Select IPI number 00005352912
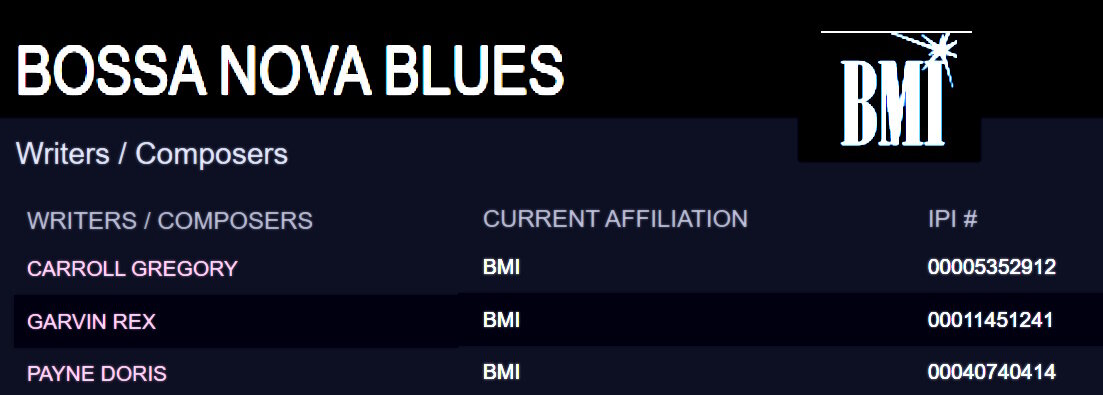 [992, 267]
